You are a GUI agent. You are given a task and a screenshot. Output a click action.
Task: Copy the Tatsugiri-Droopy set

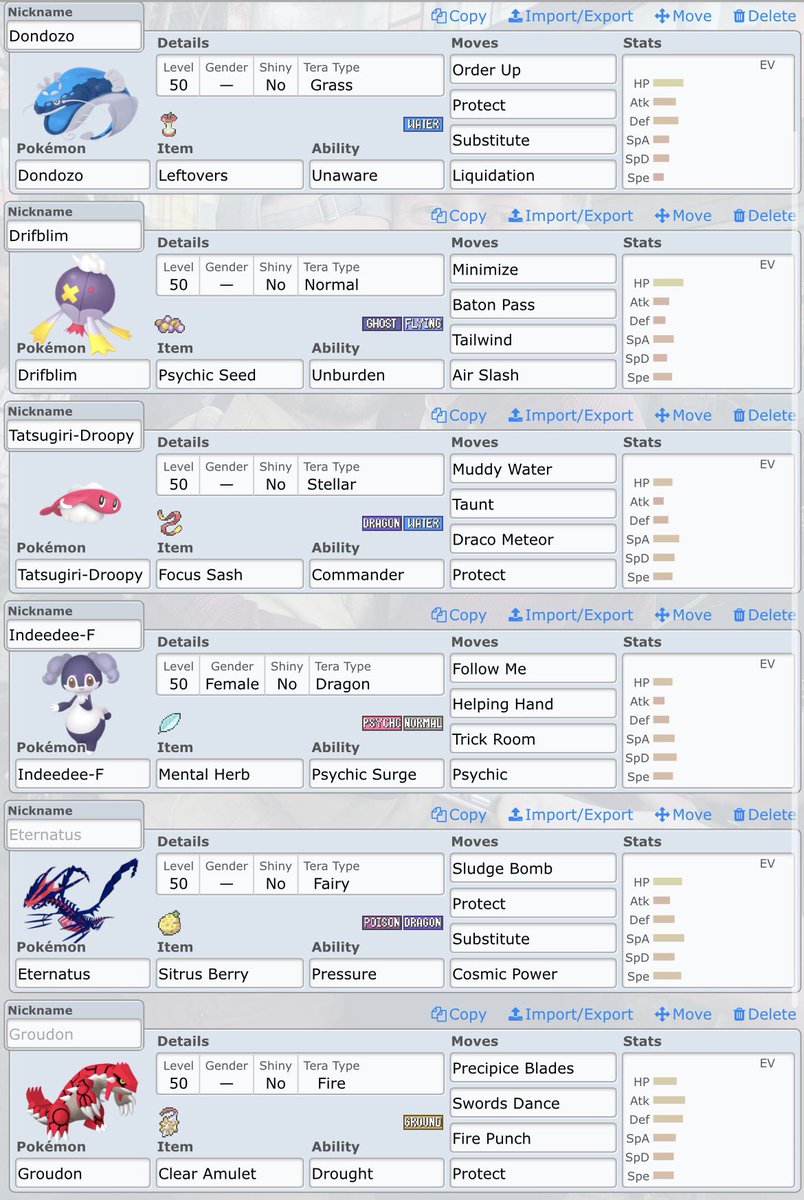[x=459, y=415]
